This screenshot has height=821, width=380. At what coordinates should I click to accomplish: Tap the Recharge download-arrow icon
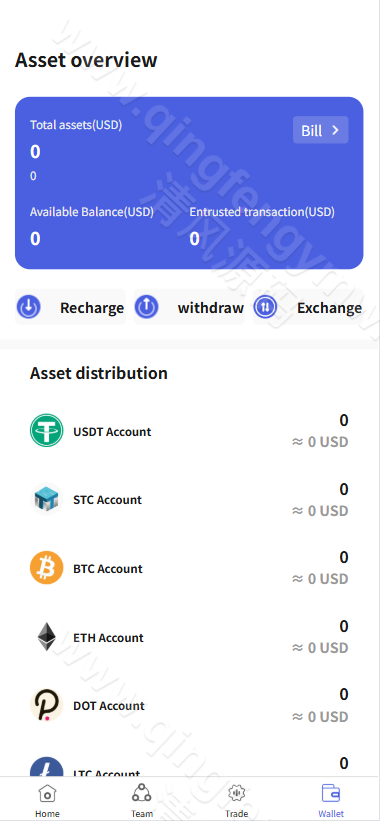(x=29, y=307)
